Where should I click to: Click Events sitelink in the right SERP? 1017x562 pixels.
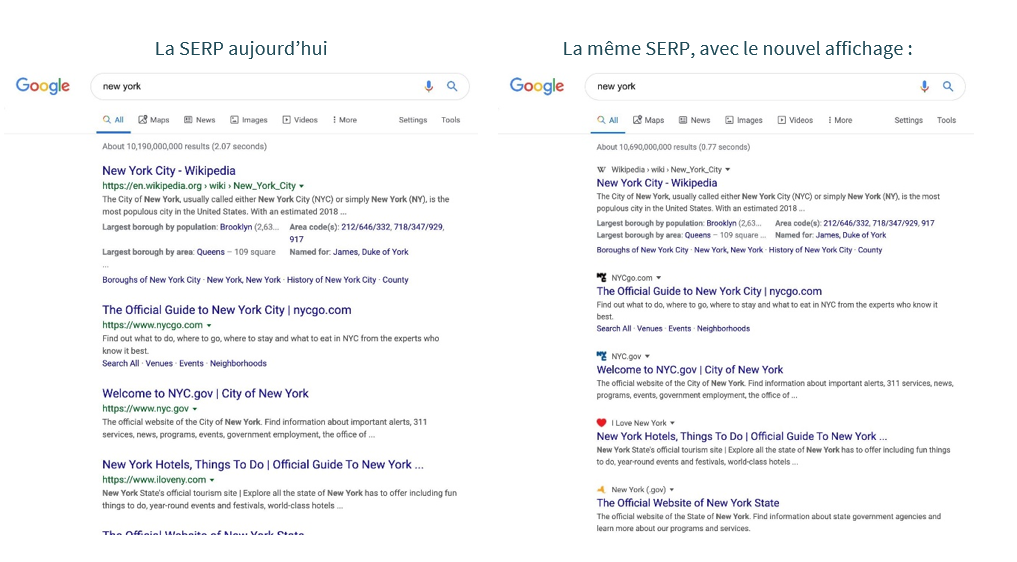(680, 329)
